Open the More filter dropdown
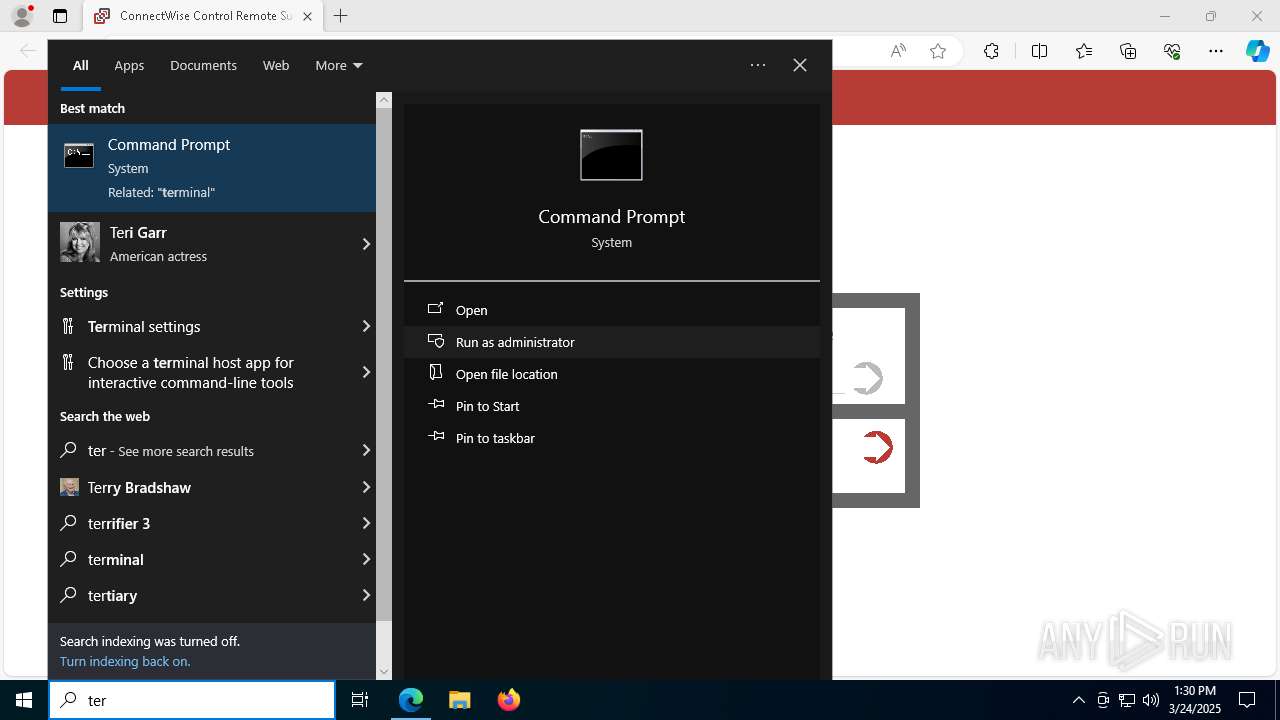This screenshot has width=1280, height=720. click(x=338, y=65)
